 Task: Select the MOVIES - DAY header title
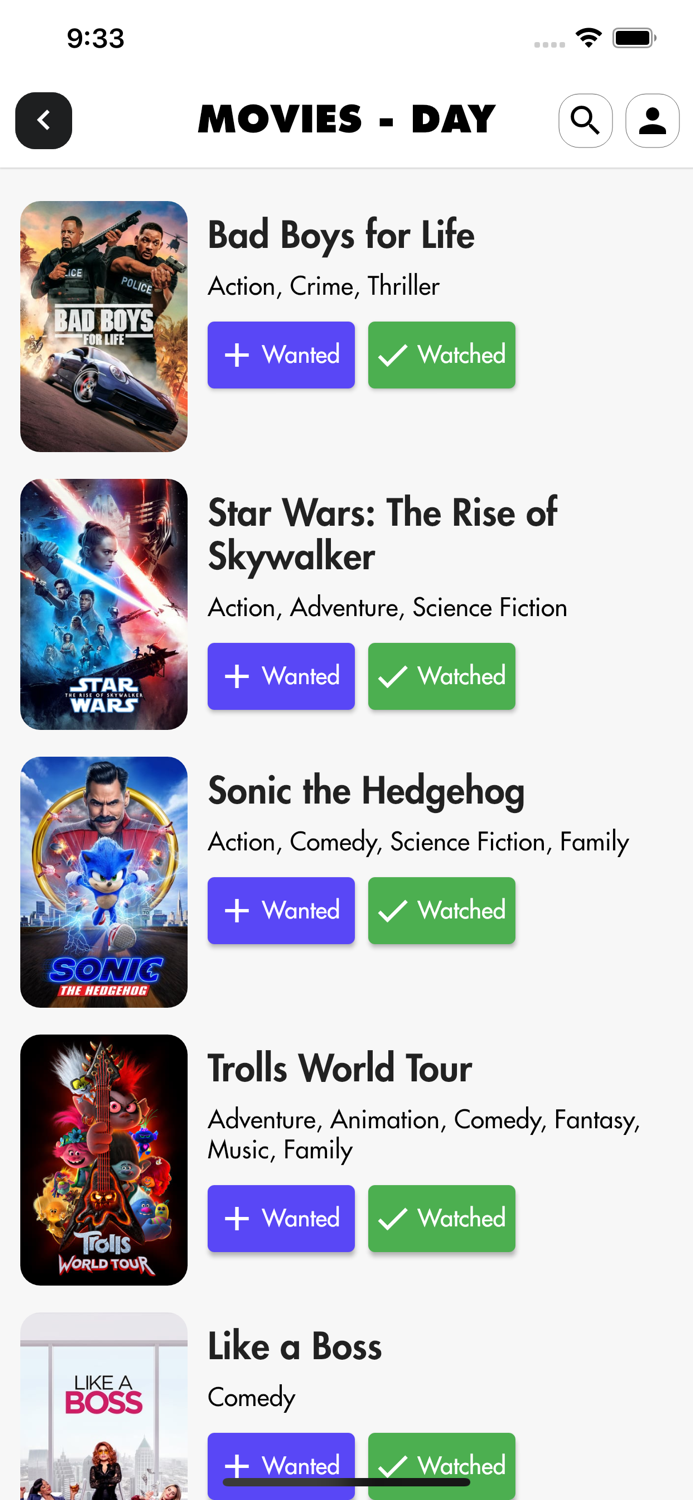tap(346, 118)
